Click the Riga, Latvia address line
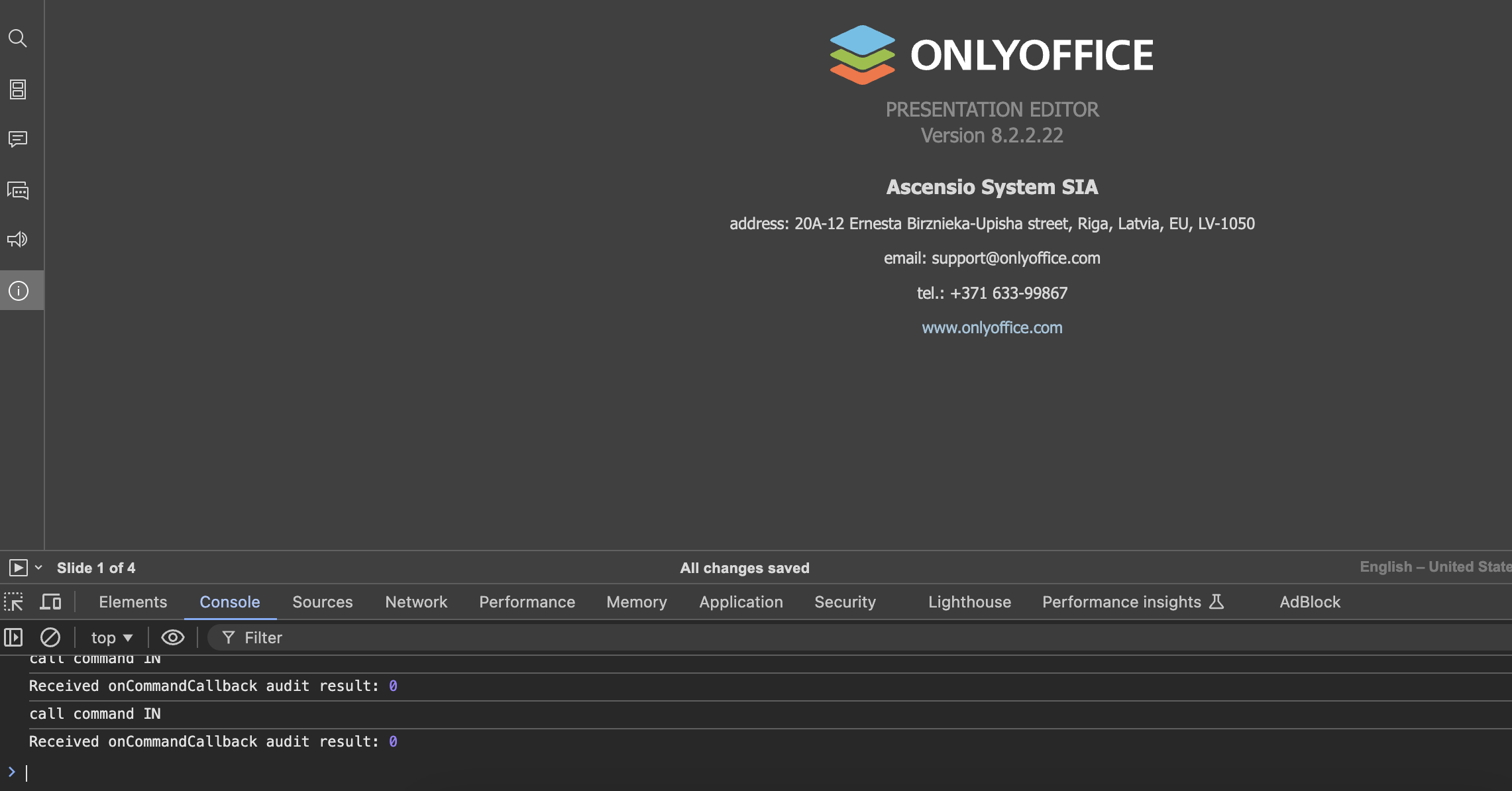 (x=992, y=223)
